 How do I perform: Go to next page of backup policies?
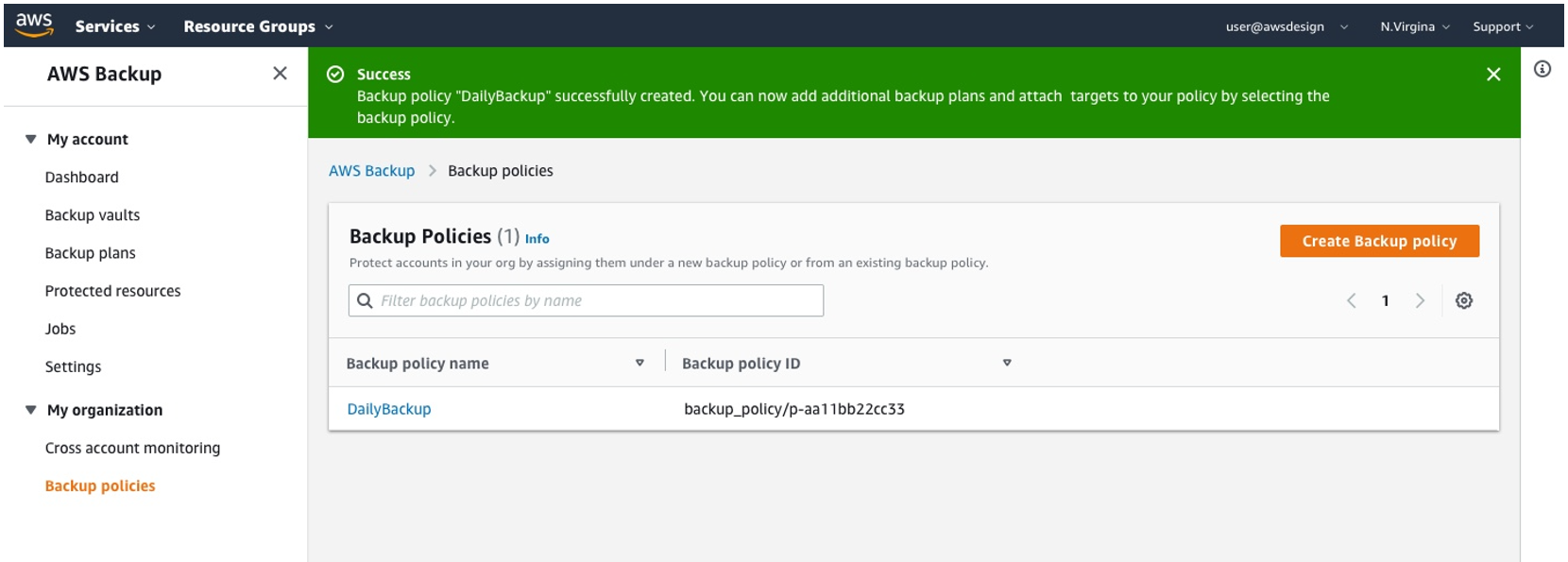pyautogui.click(x=1420, y=300)
